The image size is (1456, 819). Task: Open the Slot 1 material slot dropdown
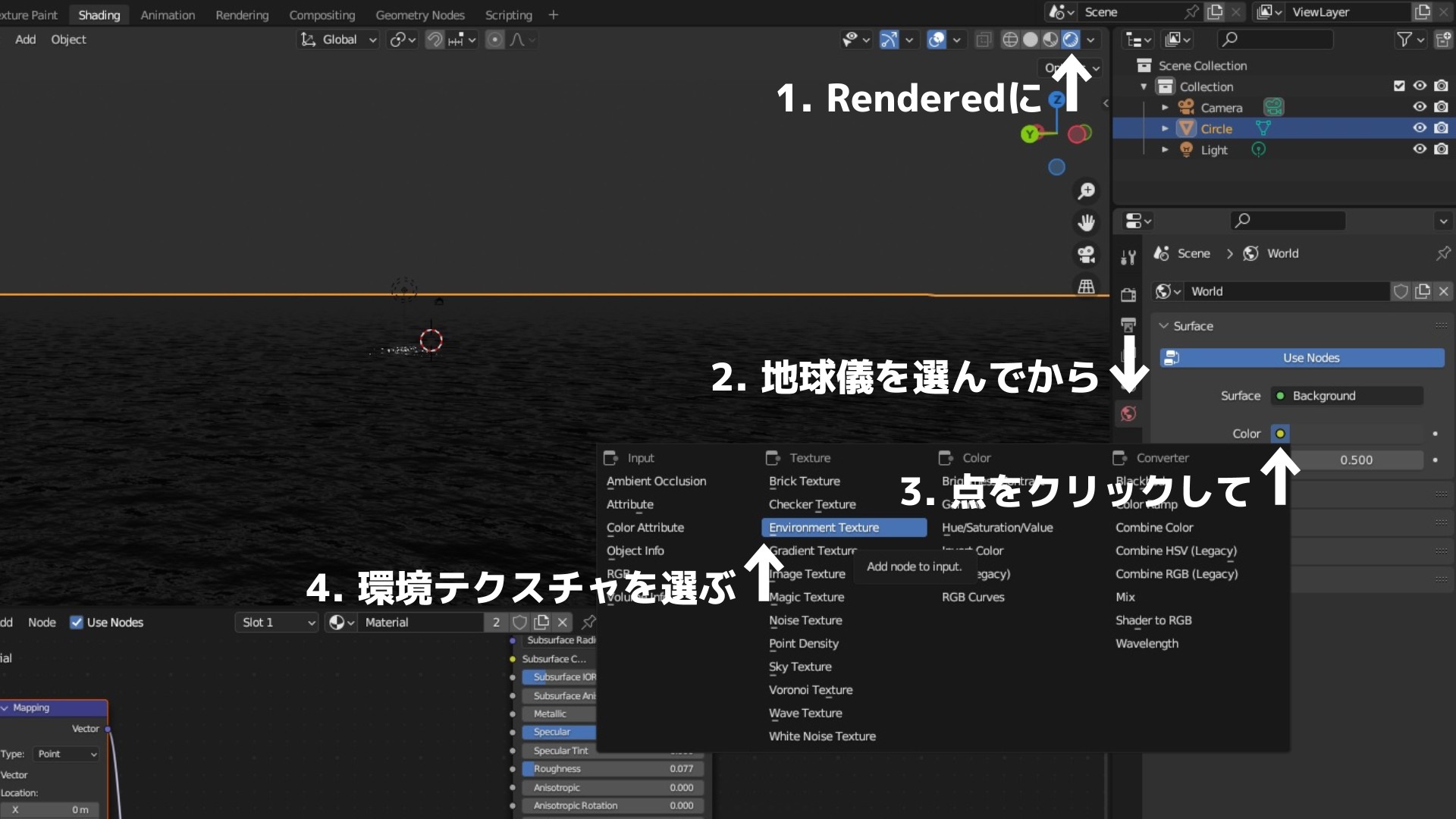click(x=277, y=623)
